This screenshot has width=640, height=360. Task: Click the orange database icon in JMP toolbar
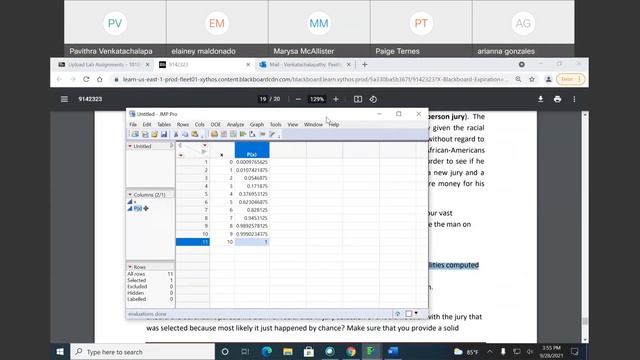click(x=214, y=134)
